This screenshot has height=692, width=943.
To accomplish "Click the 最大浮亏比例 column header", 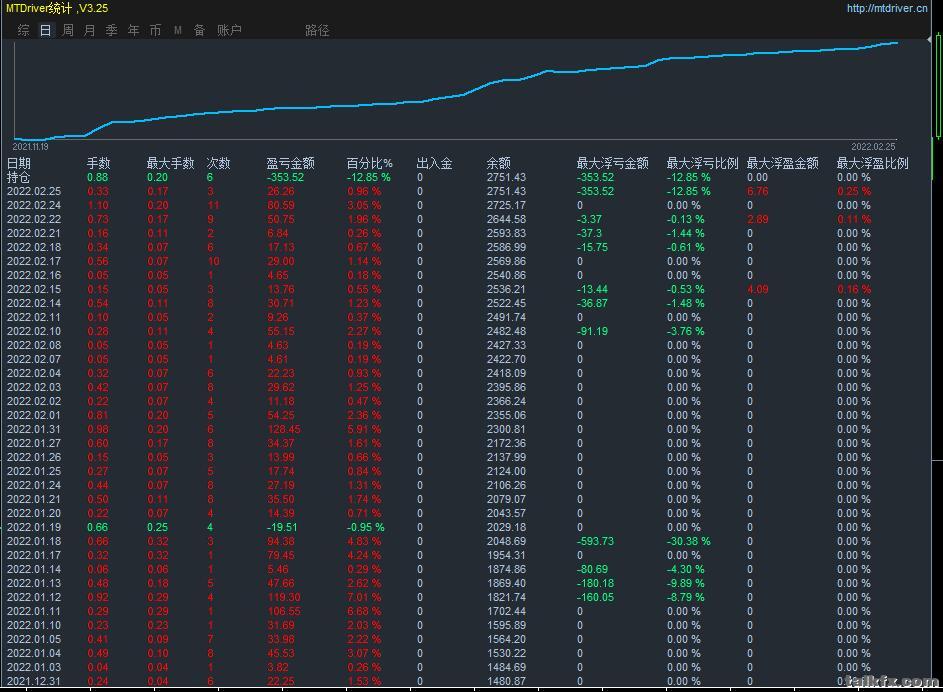I will tap(702, 163).
